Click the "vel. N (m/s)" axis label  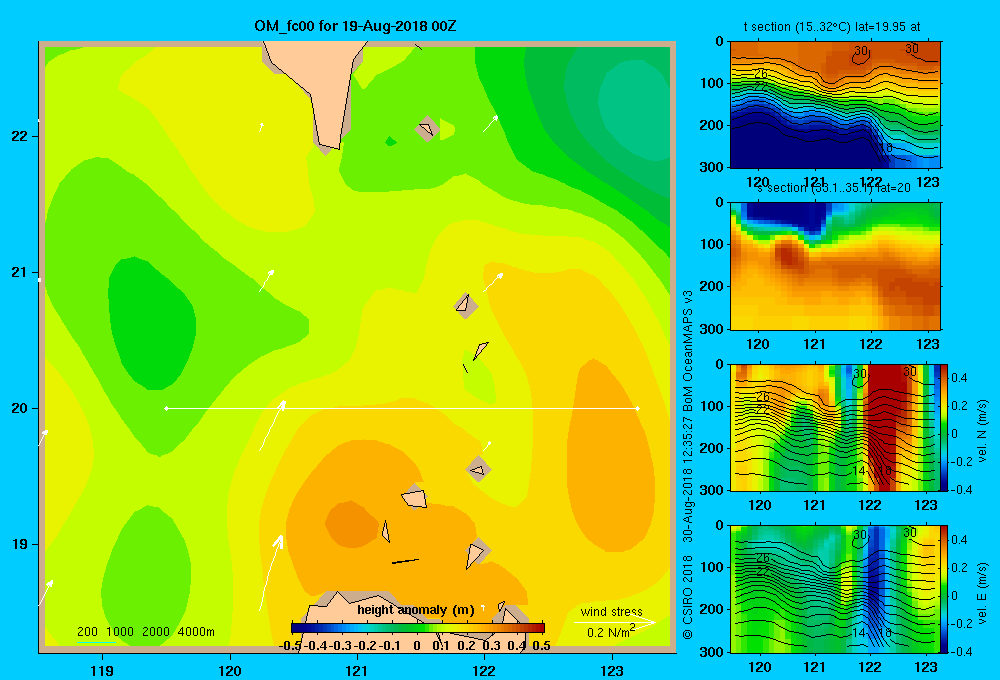pyautogui.click(x=982, y=431)
